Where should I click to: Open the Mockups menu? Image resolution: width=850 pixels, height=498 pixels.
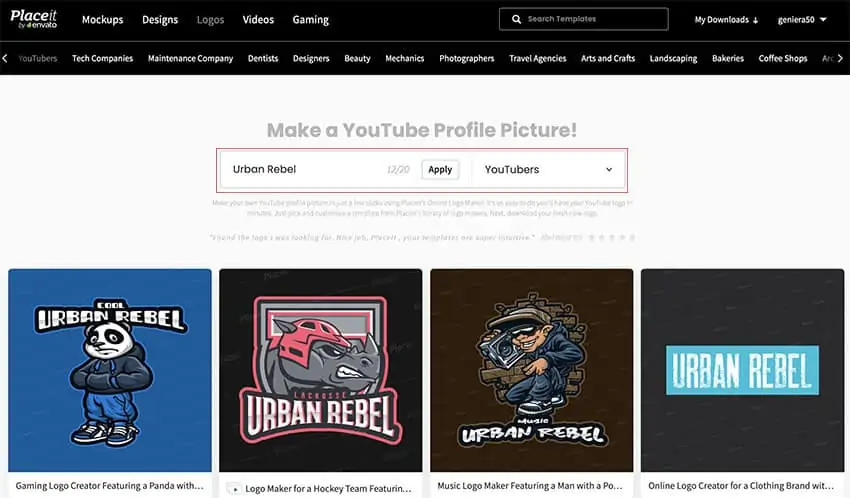pos(102,20)
